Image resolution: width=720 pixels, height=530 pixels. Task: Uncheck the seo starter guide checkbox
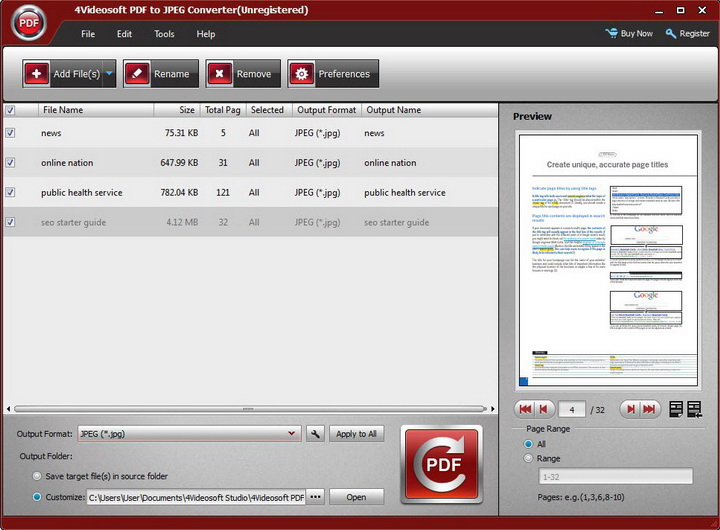click(10, 222)
